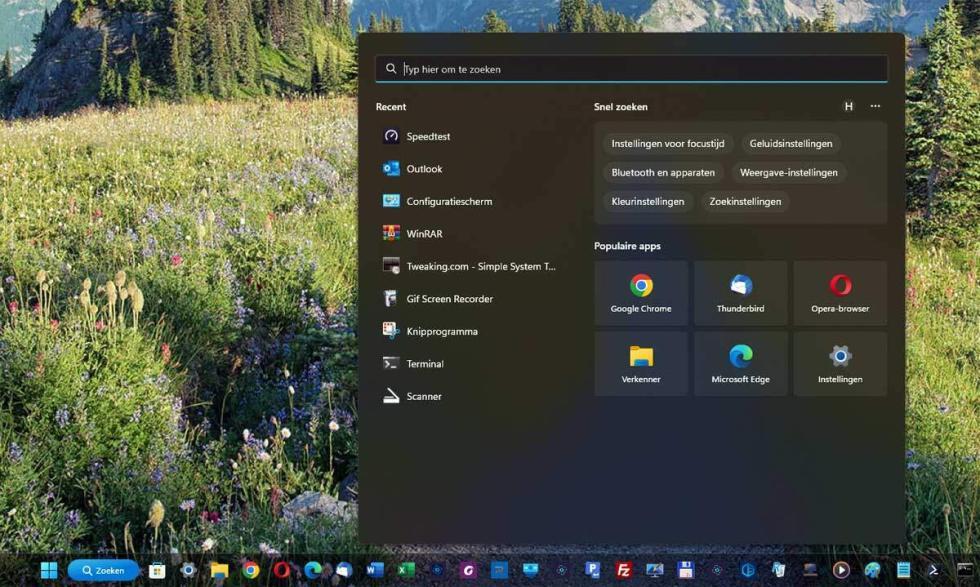Launch Instellingen from Populaire apps
This screenshot has width=980, height=587.
pos(840,363)
